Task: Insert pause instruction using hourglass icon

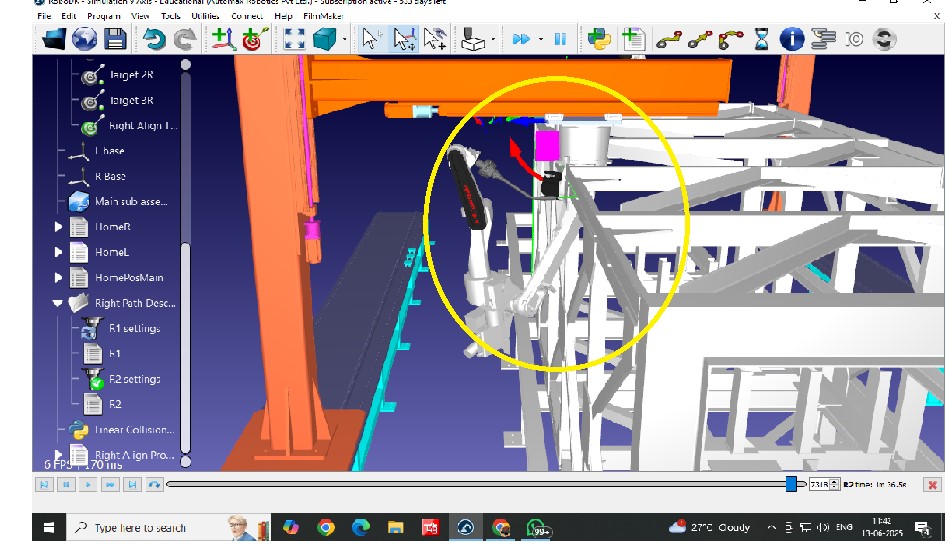Action: point(762,40)
